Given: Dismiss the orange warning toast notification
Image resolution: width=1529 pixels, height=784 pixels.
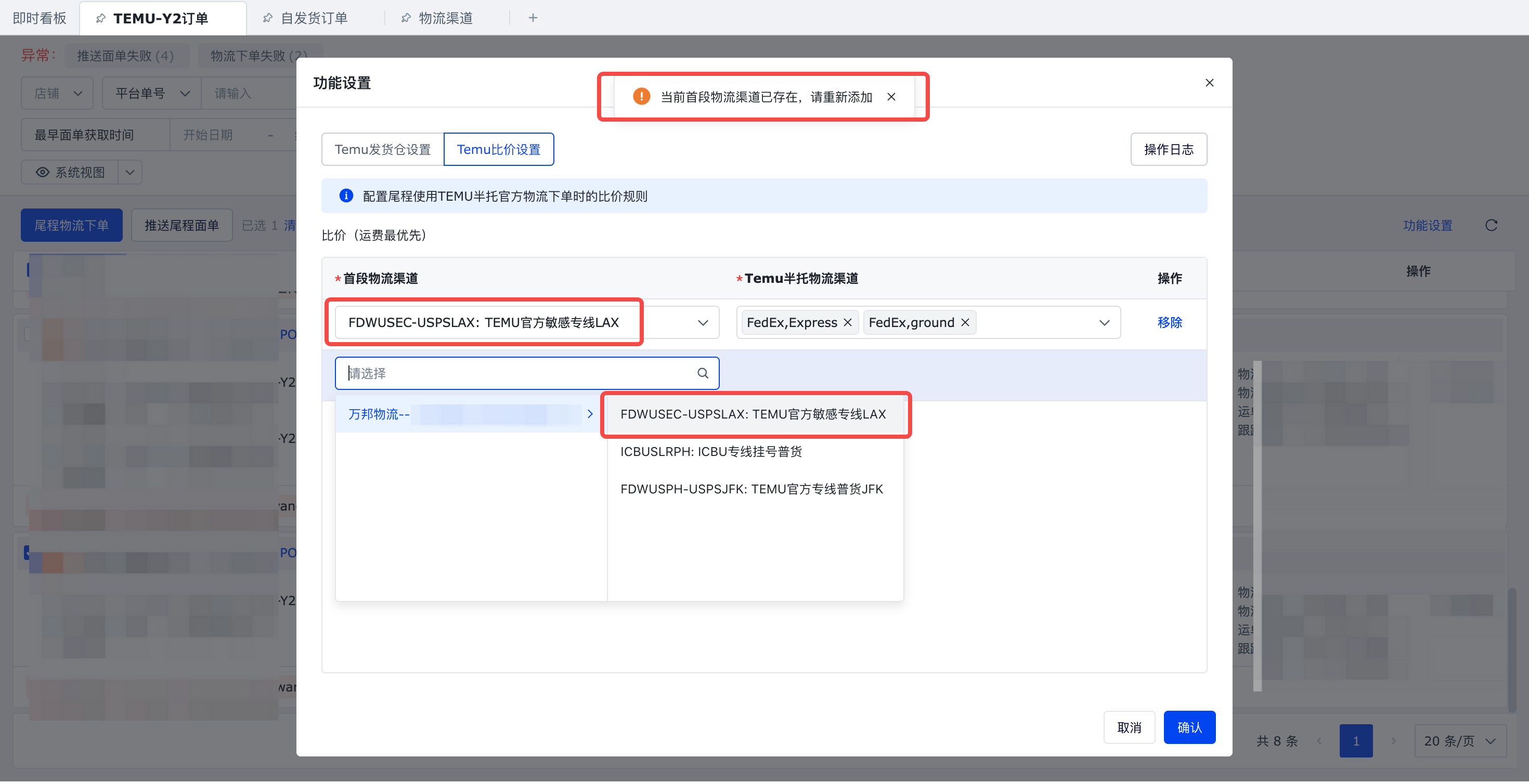Looking at the screenshot, I should pyautogui.click(x=891, y=97).
